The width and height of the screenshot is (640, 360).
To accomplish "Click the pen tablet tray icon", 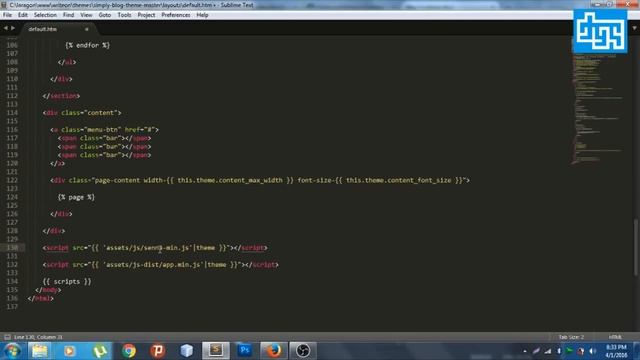I will [536, 351].
